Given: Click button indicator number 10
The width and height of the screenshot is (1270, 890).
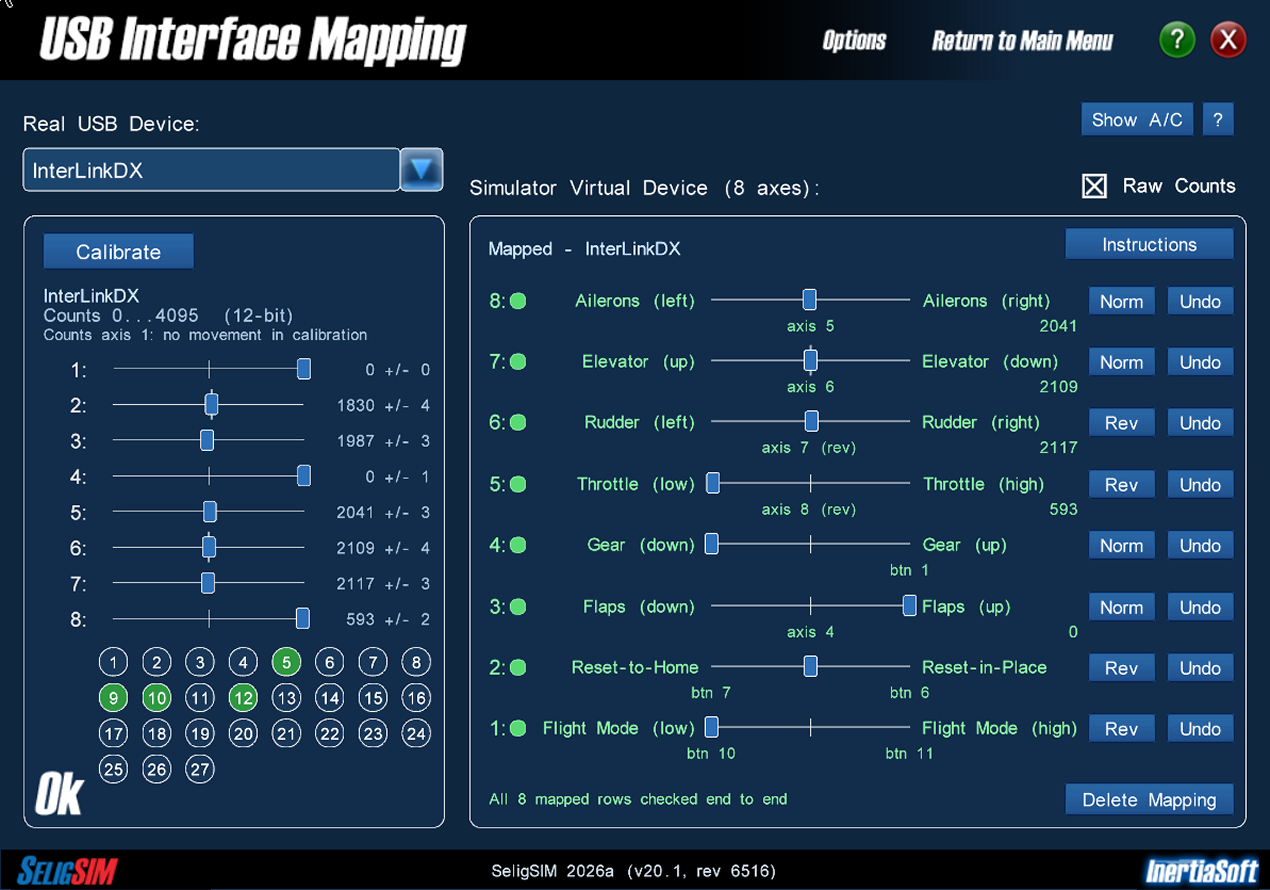Looking at the screenshot, I should [x=157, y=698].
